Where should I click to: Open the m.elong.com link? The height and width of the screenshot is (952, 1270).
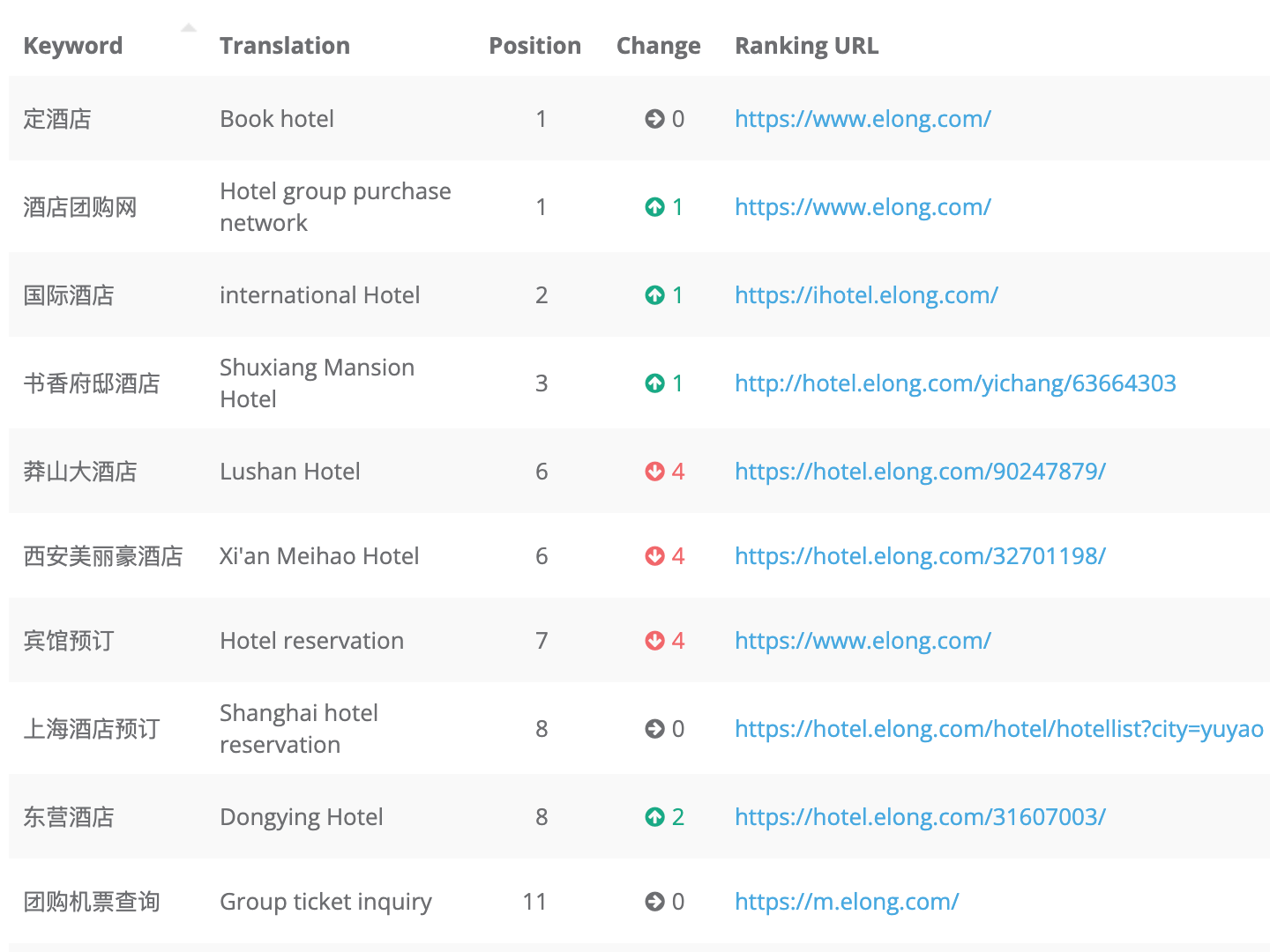click(847, 902)
